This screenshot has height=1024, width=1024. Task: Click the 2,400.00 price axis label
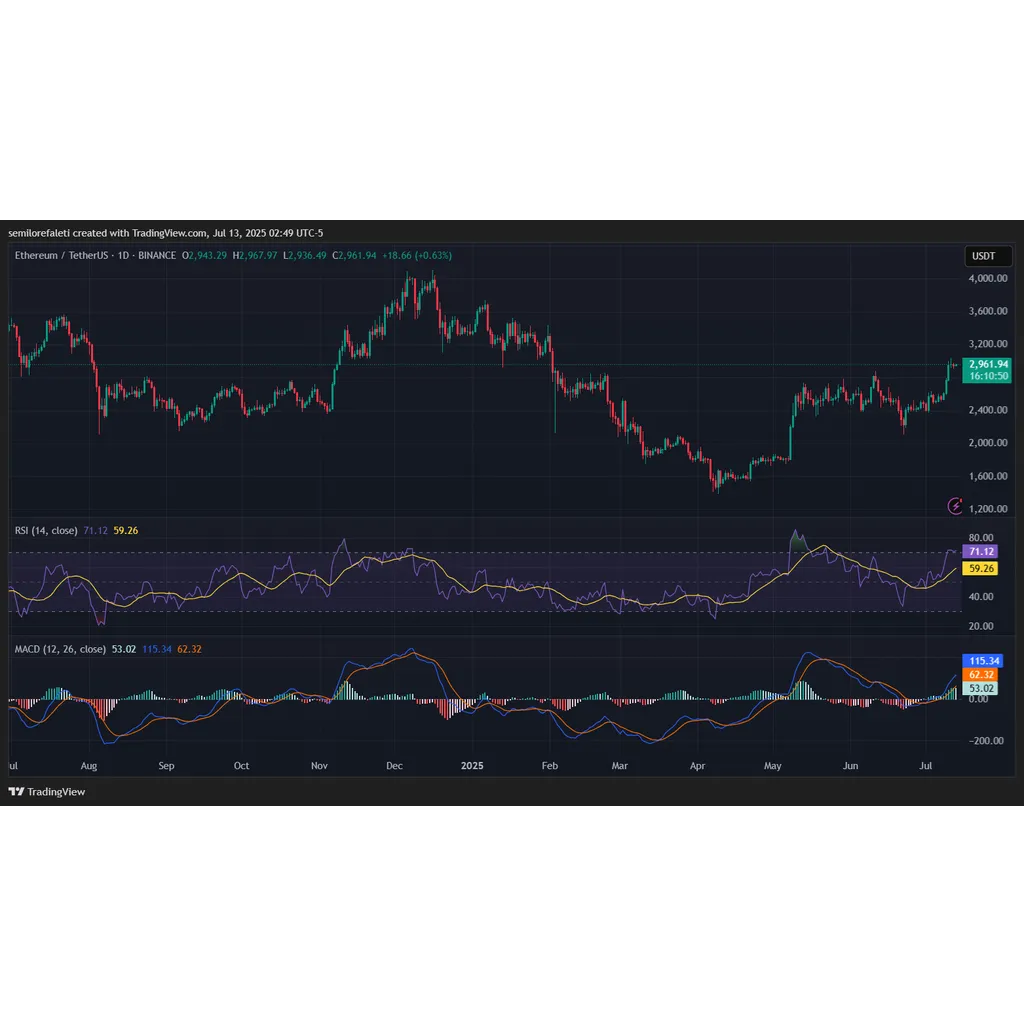987,410
